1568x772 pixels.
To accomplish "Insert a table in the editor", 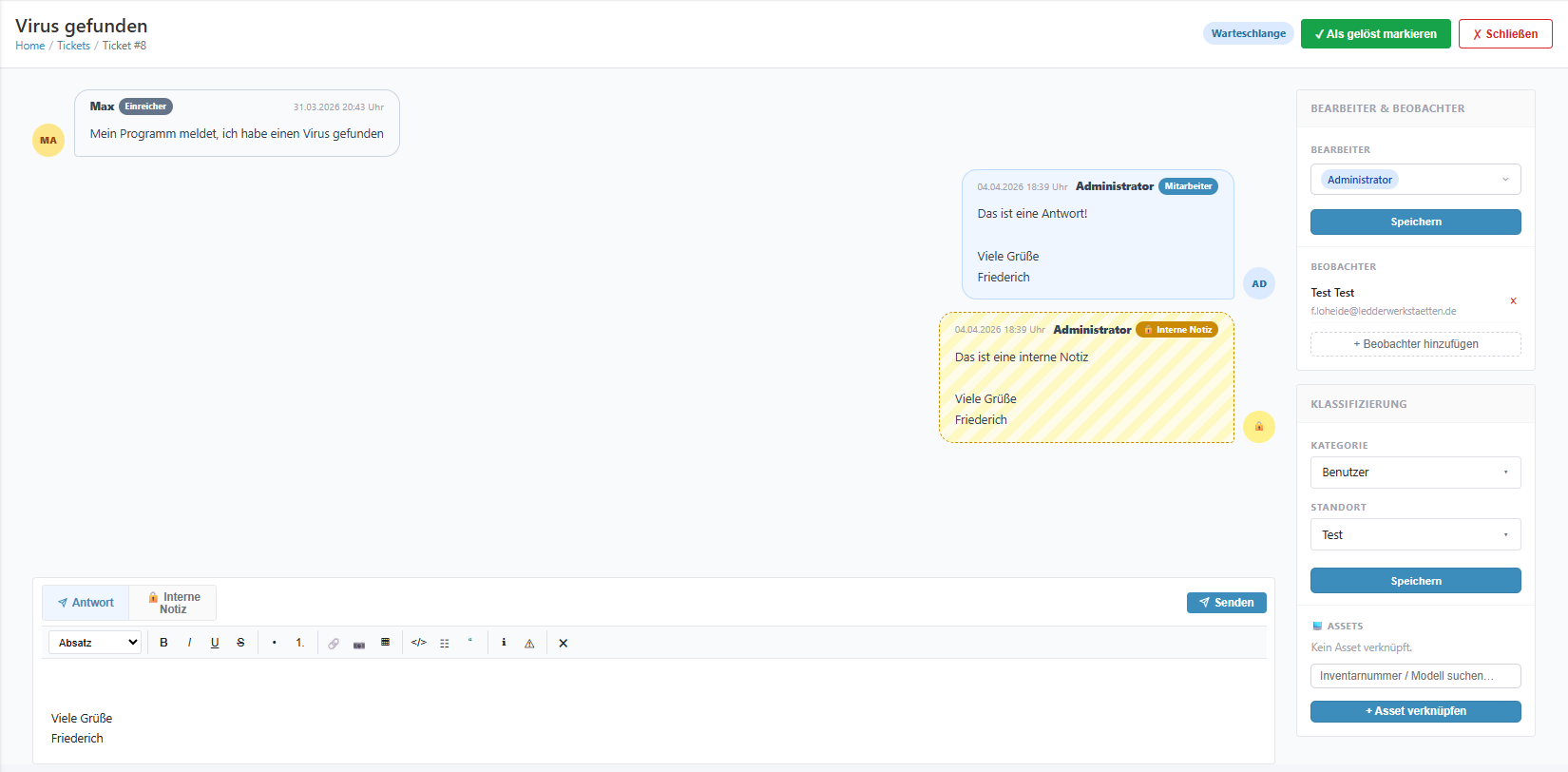I will (x=385, y=643).
